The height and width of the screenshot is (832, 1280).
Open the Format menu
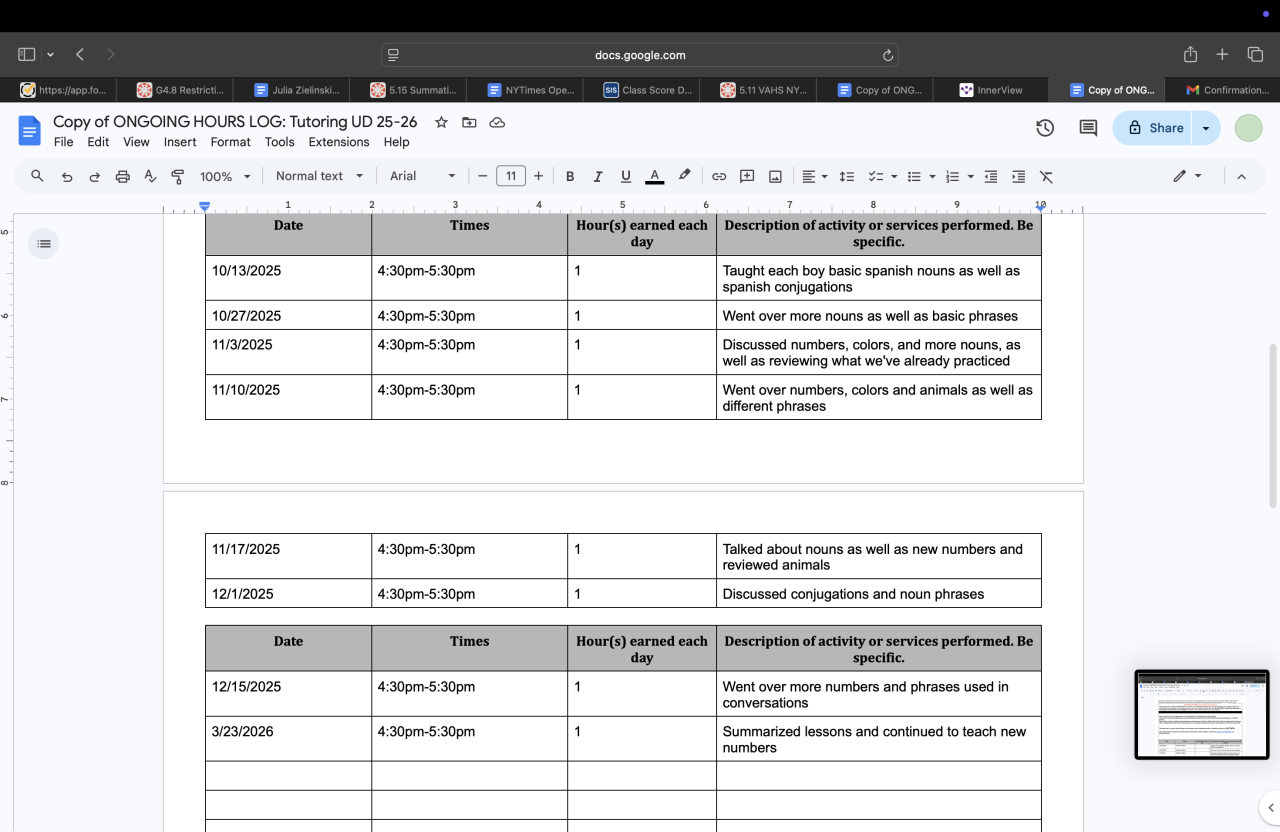coord(230,142)
